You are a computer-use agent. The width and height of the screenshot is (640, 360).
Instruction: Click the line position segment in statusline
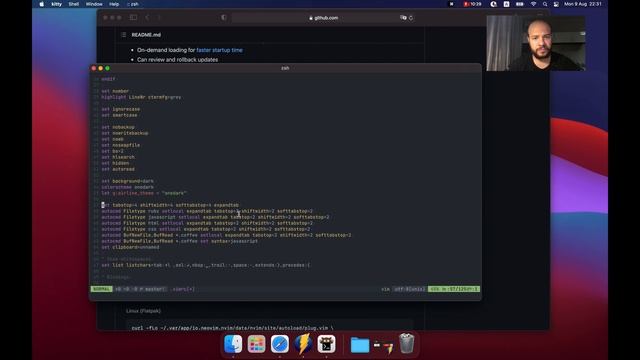click(x=454, y=289)
